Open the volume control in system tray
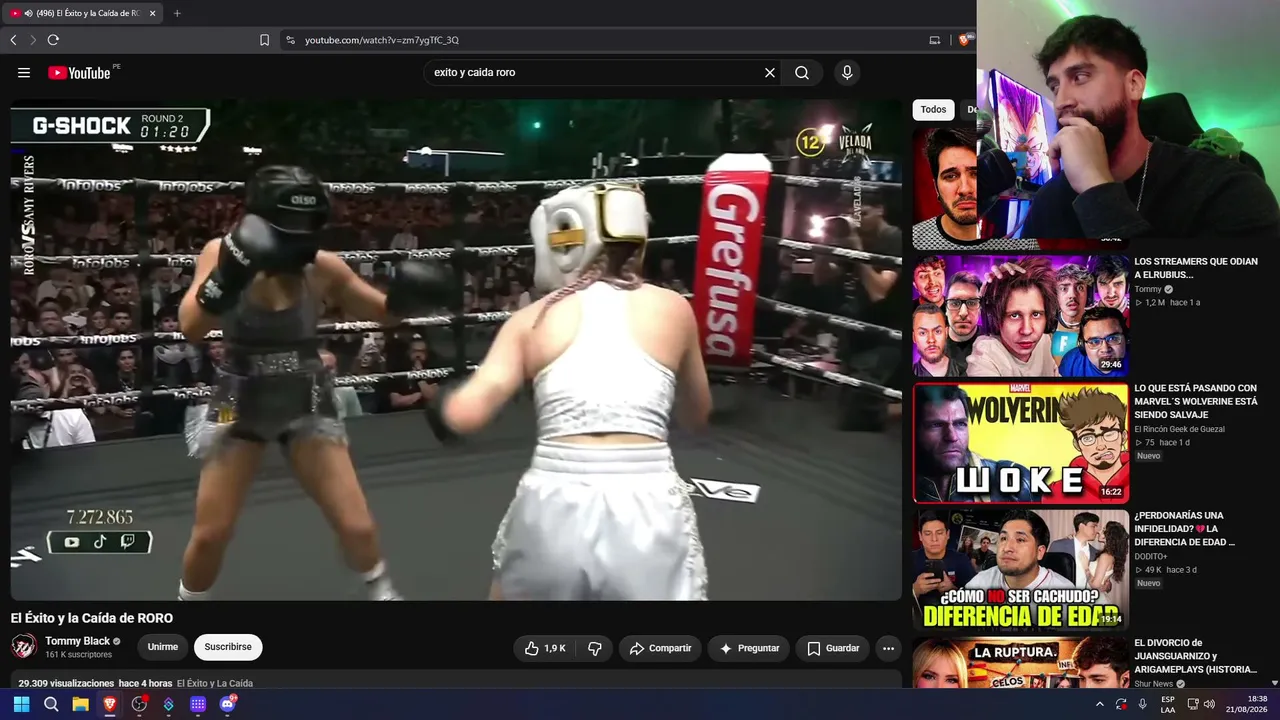 click(1209, 704)
